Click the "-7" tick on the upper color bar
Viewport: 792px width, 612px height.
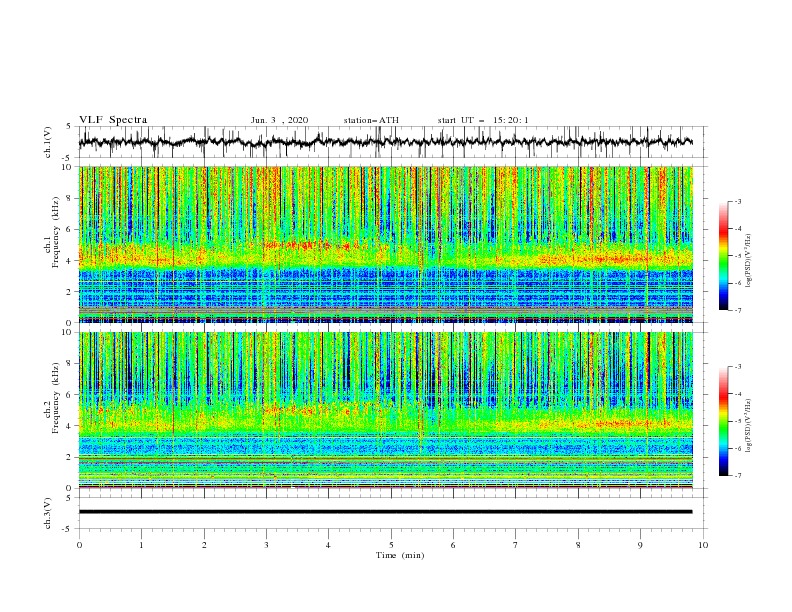(737, 310)
